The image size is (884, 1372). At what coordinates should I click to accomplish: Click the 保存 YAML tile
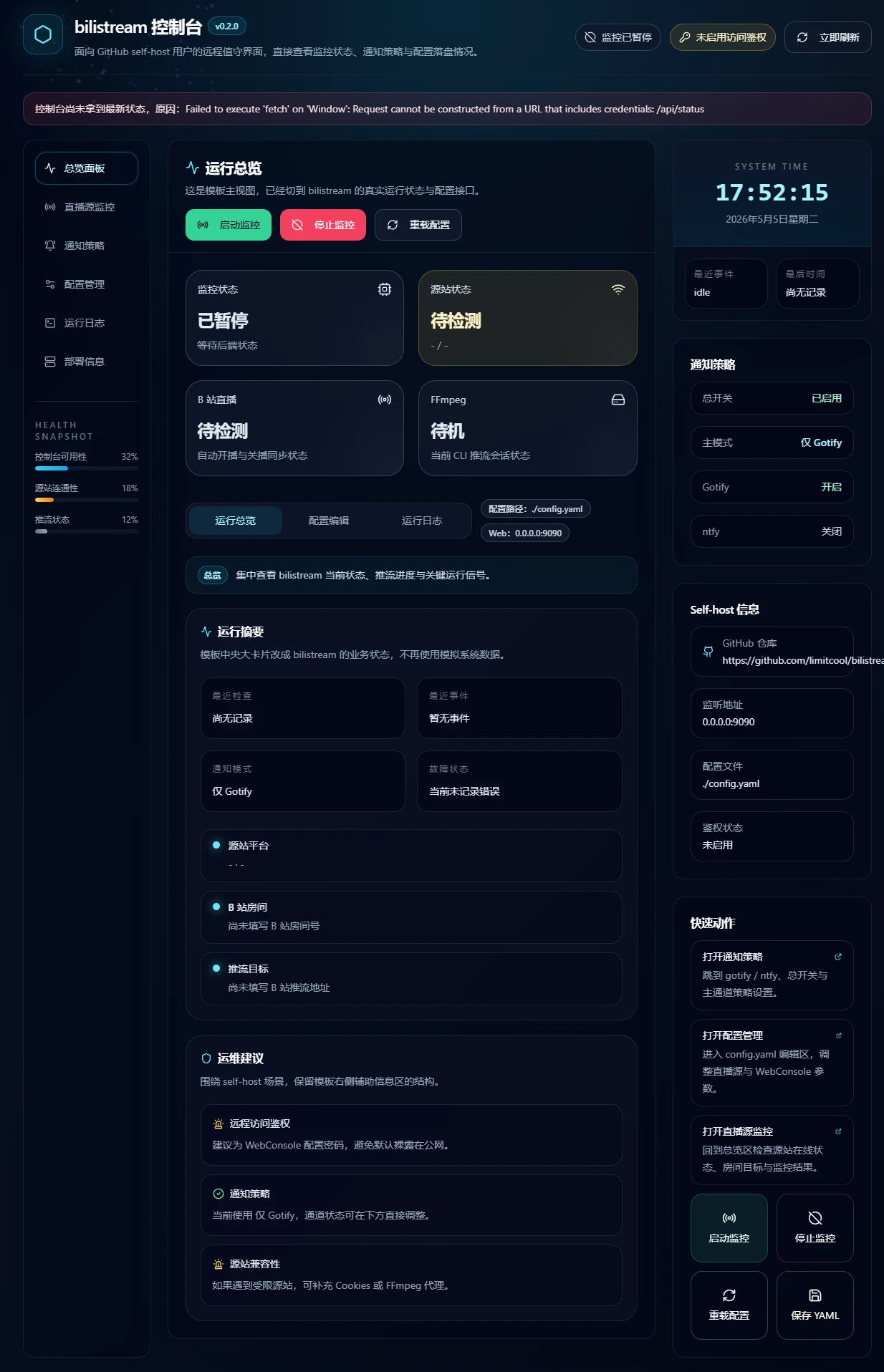[x=815, y=1305]
